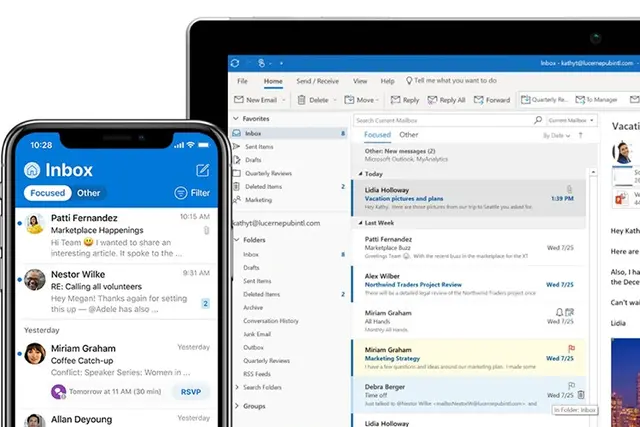The image size is (640, 427).
Task: Expand the Groups section
Action: coord(237,406)
